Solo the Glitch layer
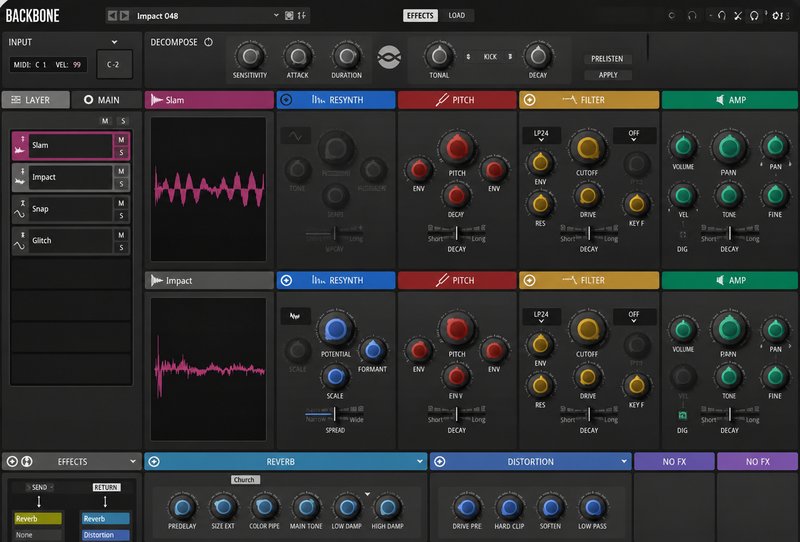 [x=121, y=248]
